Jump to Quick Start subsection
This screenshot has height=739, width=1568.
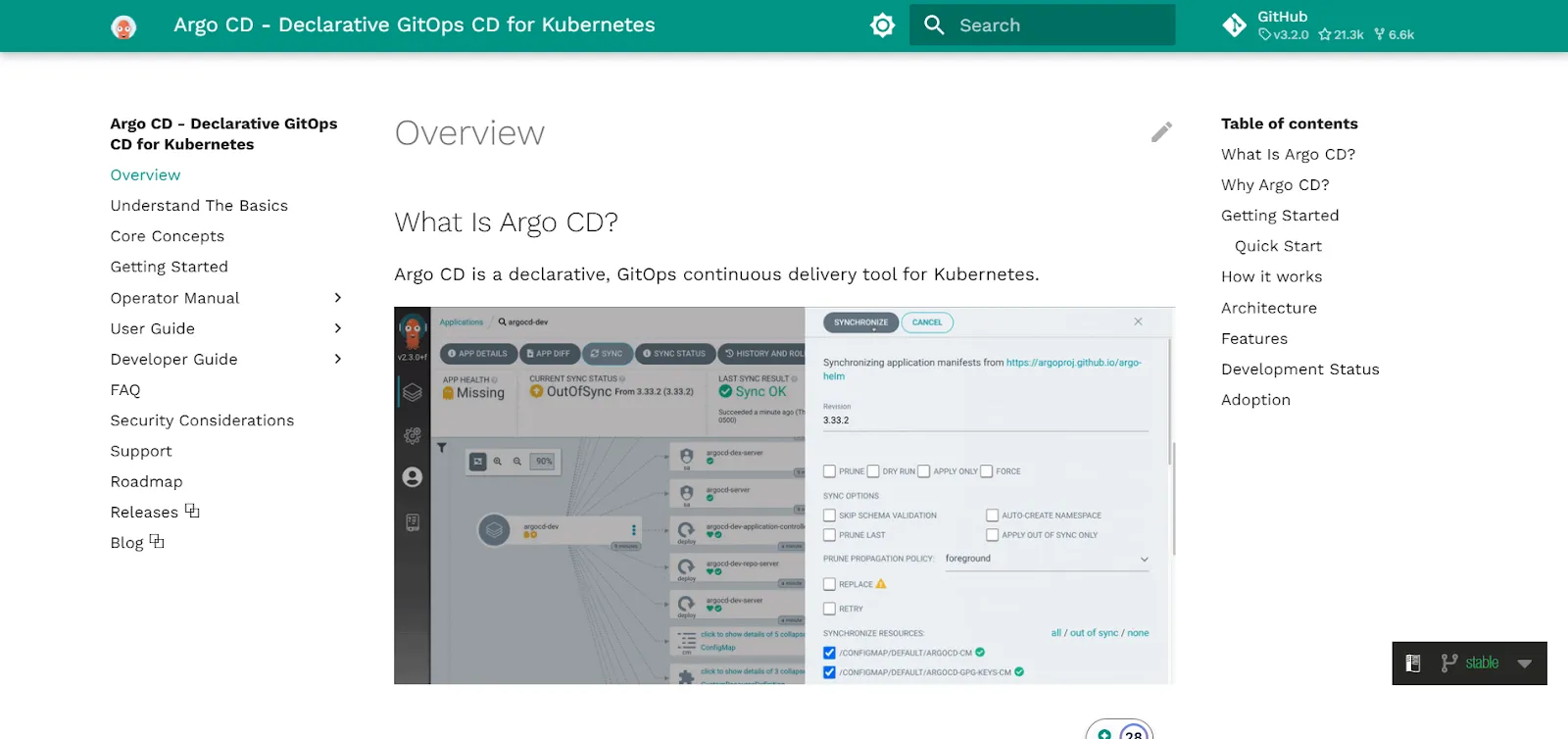[x=1278, y=246]
